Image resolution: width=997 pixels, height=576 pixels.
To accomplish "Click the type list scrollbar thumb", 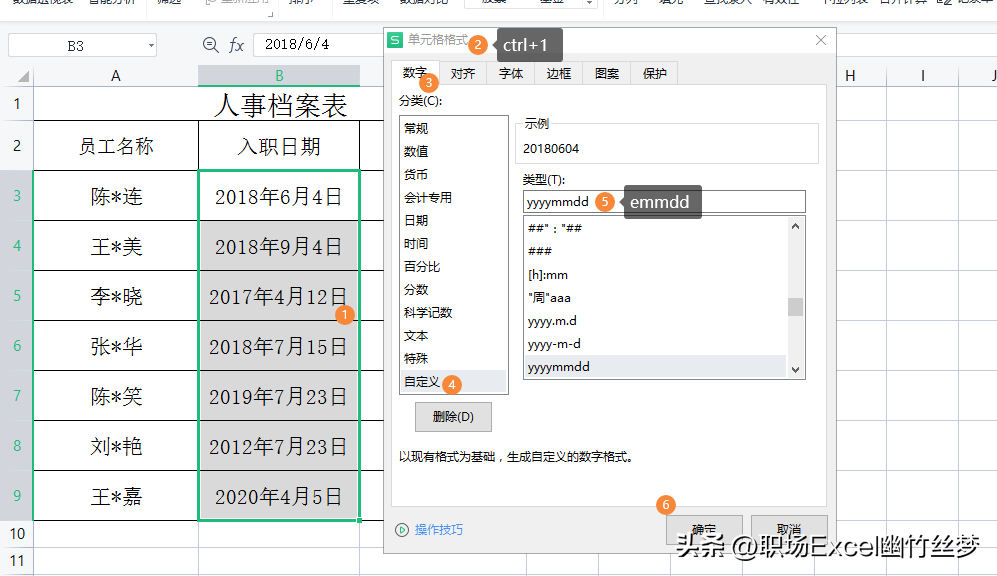I will point(795,306).
